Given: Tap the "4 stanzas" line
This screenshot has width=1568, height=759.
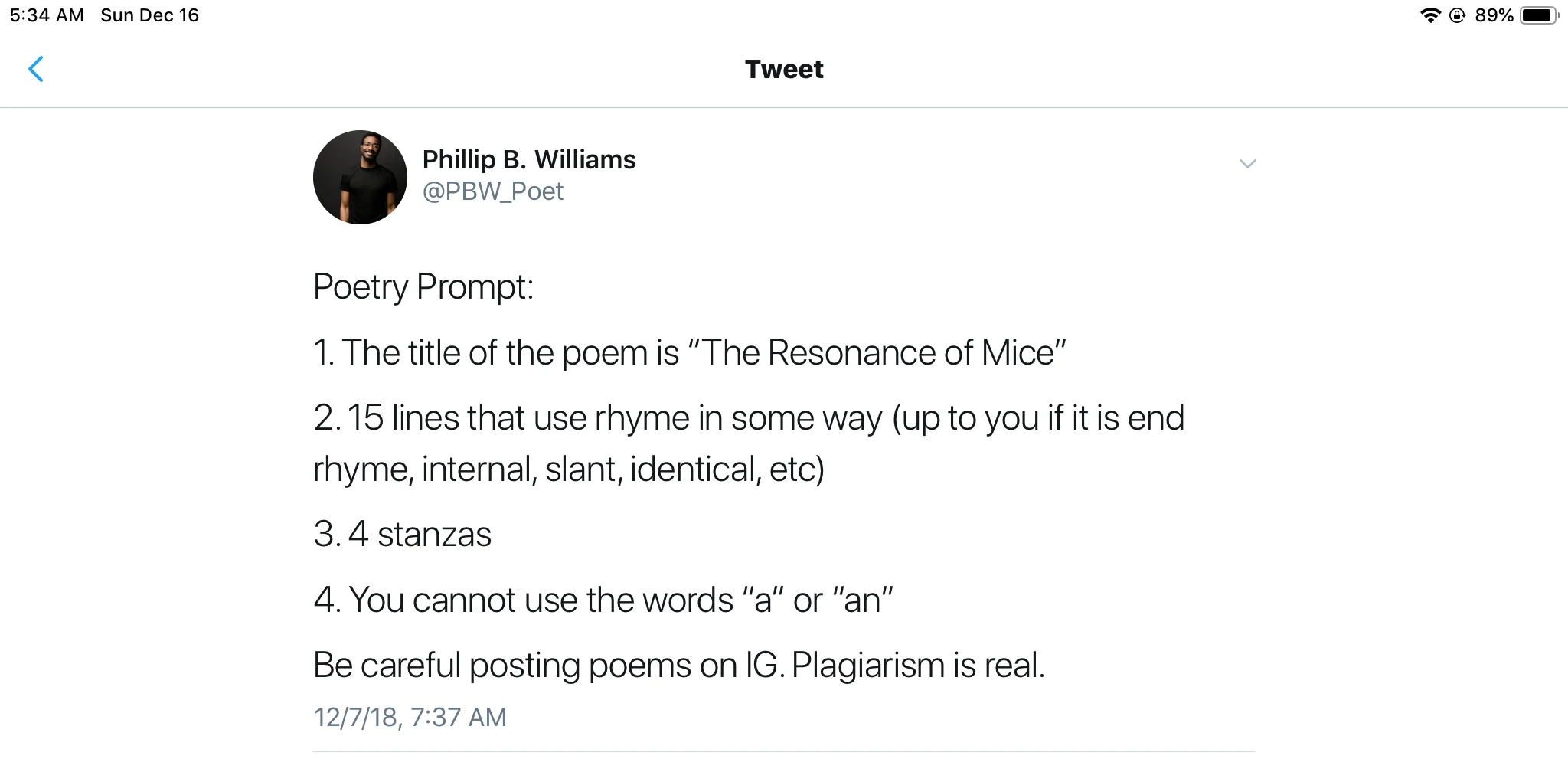Looking at the screenshot, I should [x=402, y=534].
